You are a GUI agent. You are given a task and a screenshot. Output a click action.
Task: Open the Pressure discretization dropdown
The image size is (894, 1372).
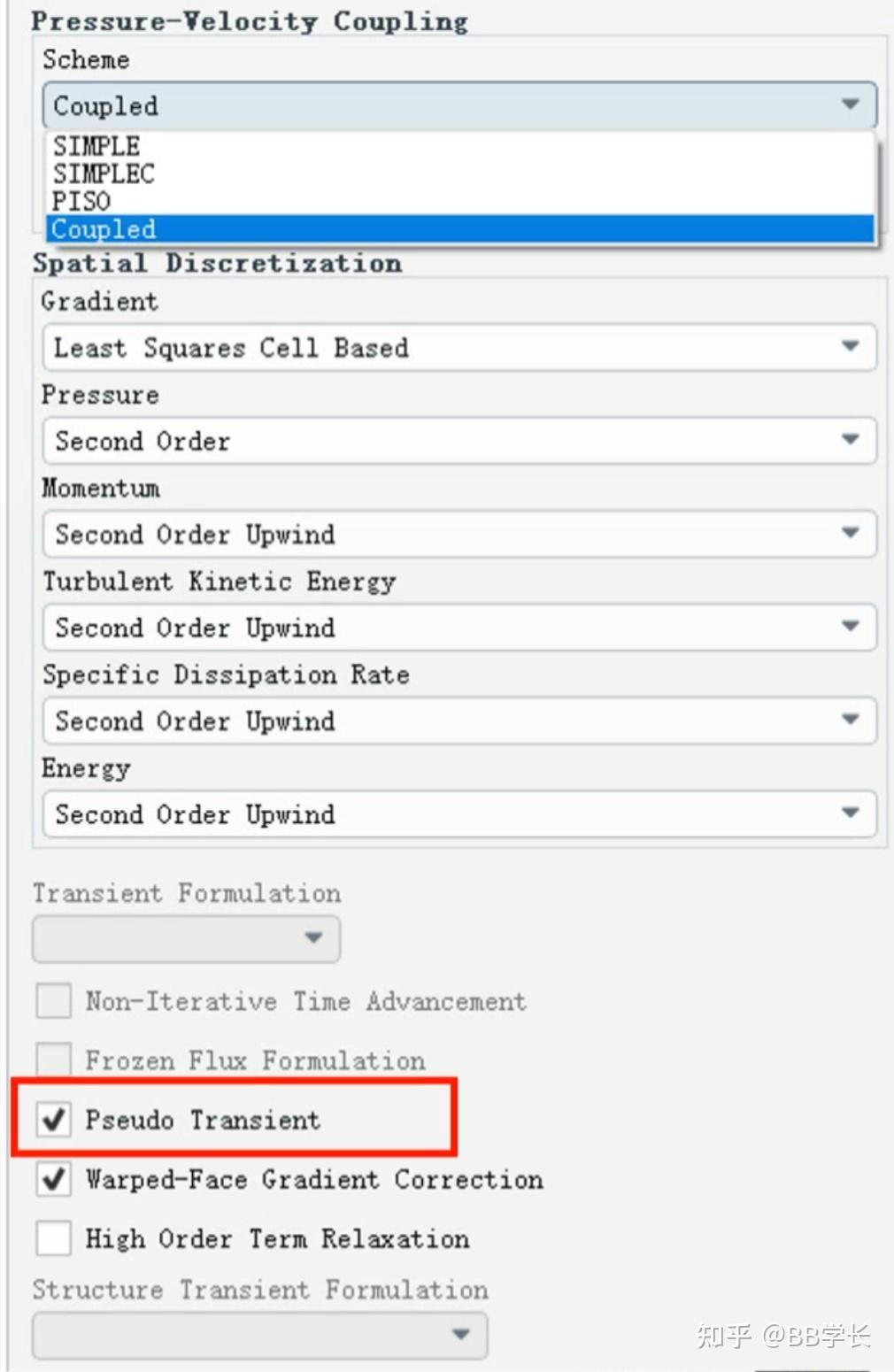[x=459, y=440]
